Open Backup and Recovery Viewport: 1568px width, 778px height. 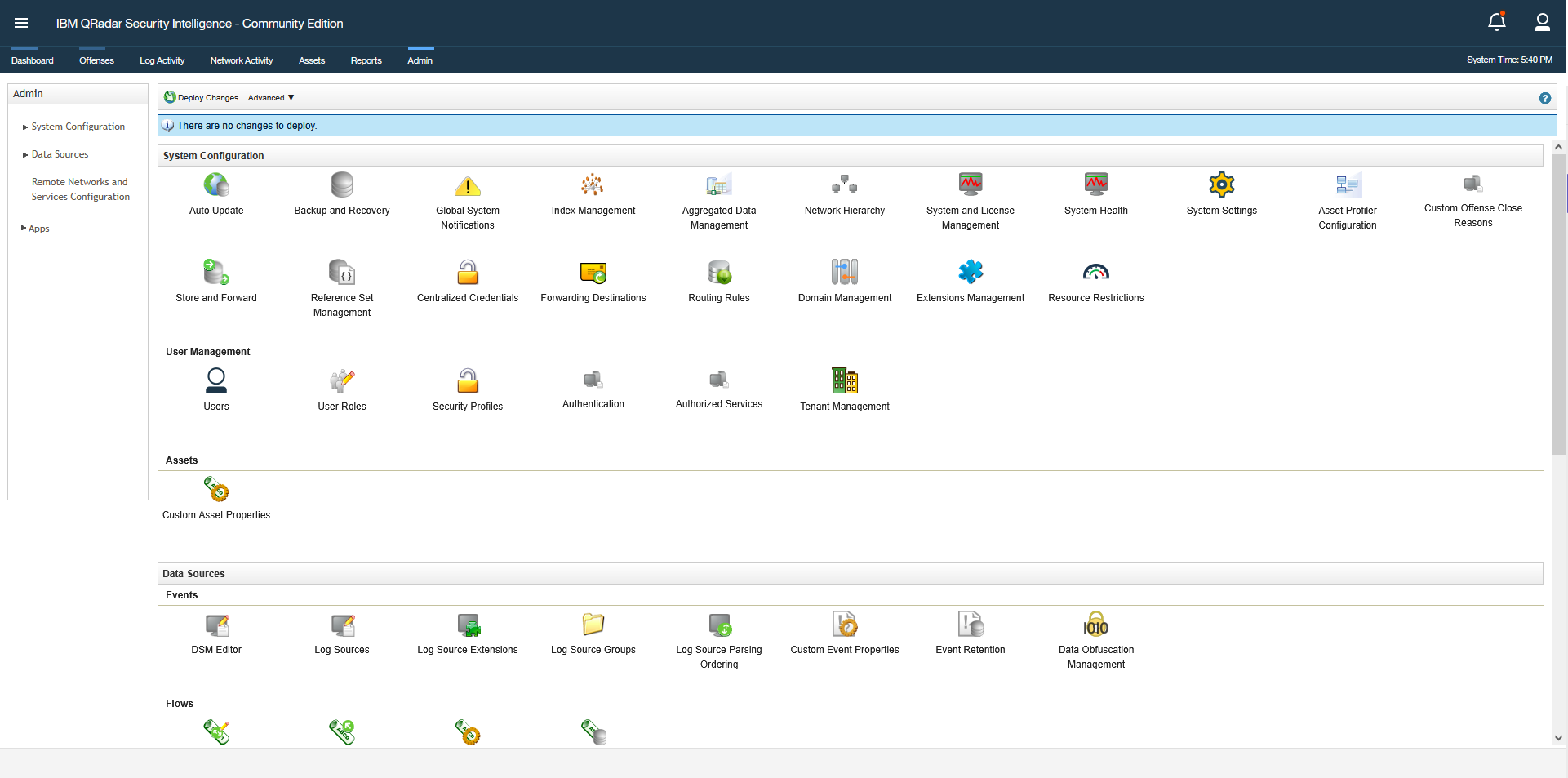[341, 185]
